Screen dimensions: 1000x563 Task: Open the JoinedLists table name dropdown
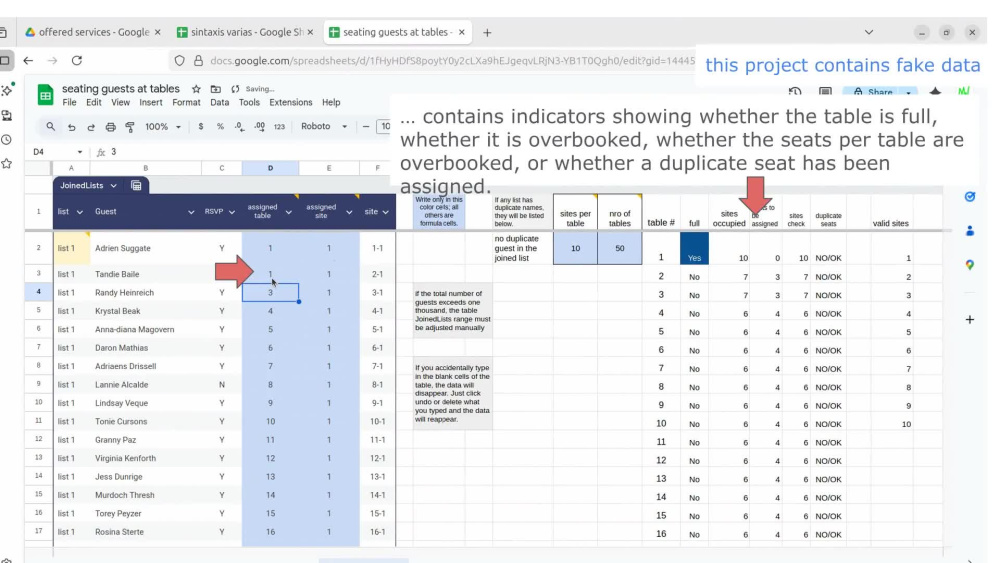pos(114,186)
